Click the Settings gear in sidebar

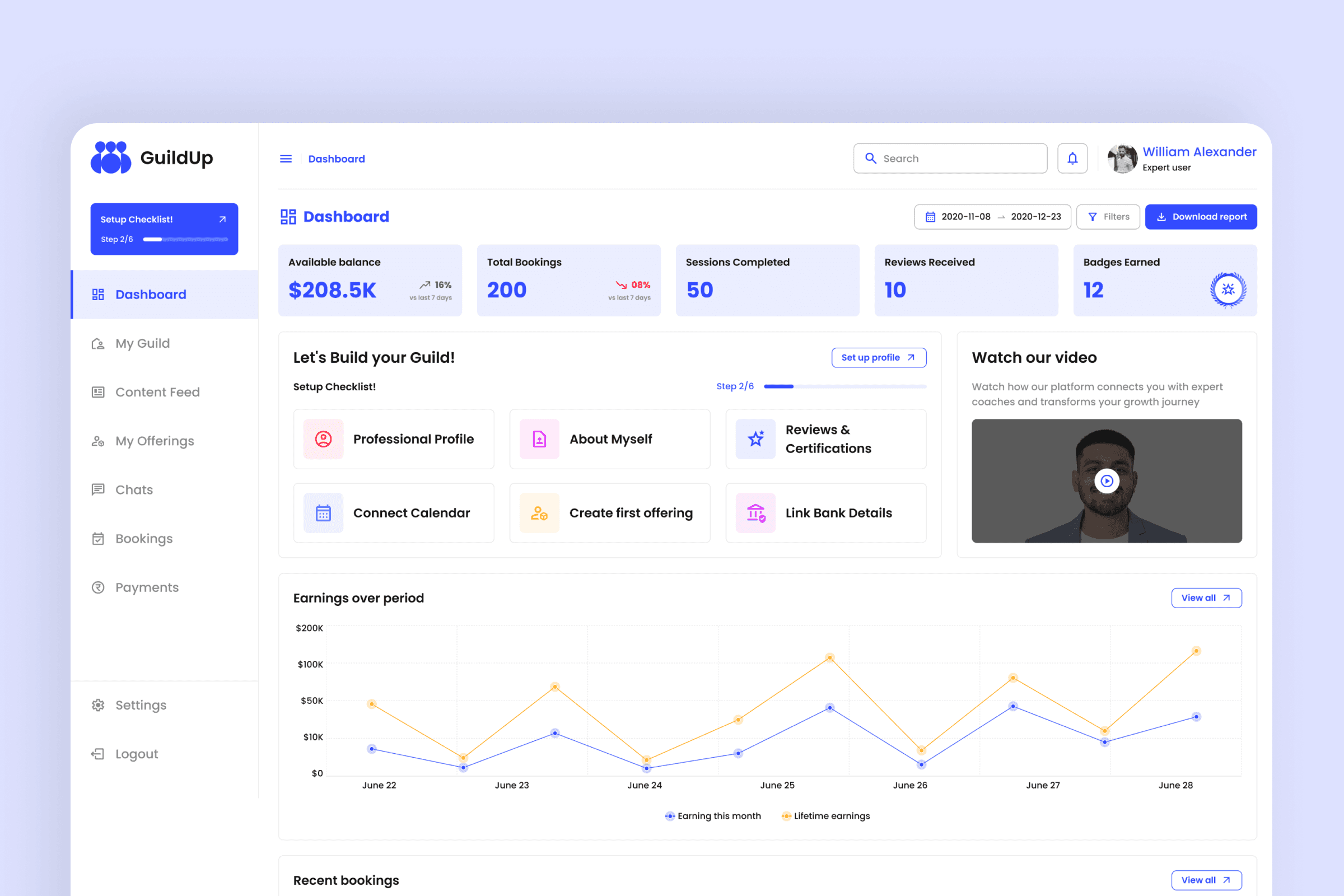pyautogui.click(x=97, y=704)
